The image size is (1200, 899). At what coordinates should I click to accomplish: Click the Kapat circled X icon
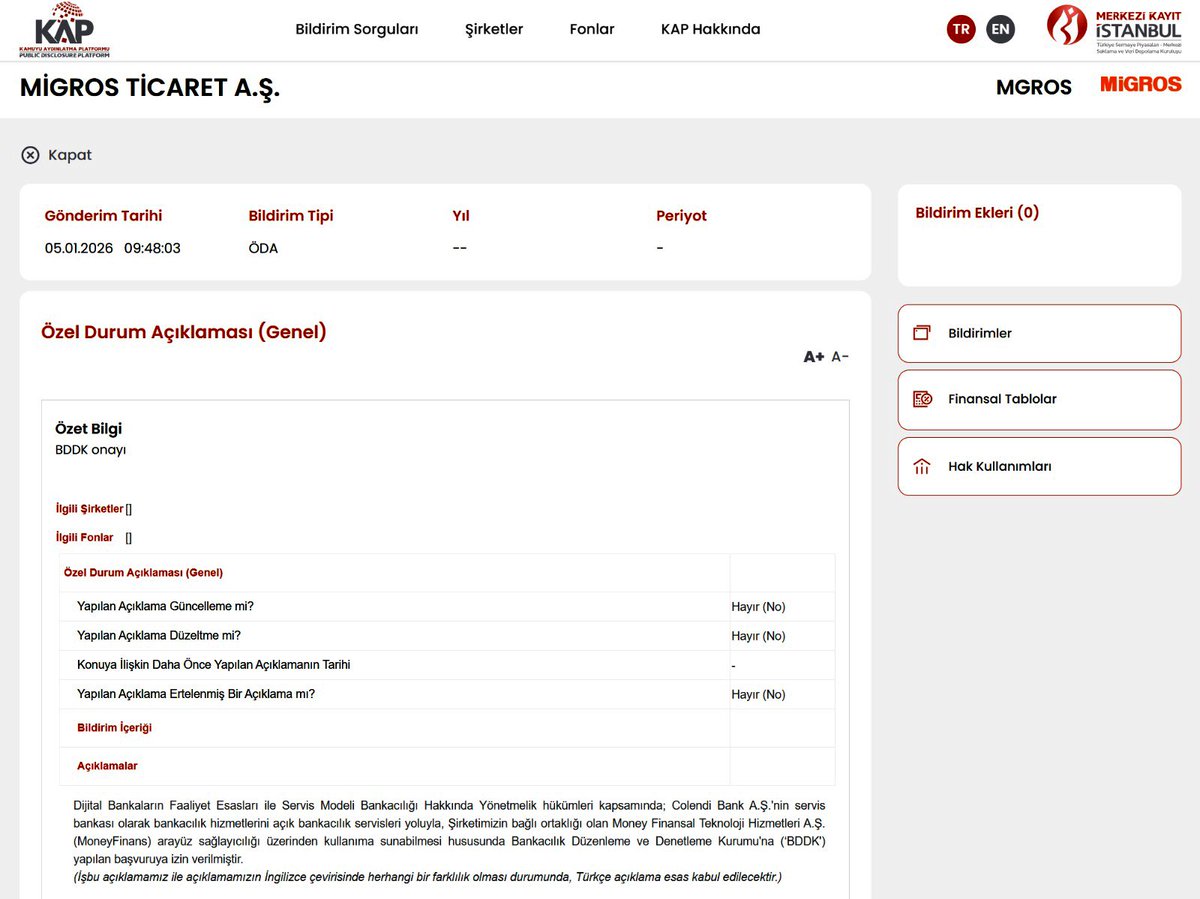[30, 155]
